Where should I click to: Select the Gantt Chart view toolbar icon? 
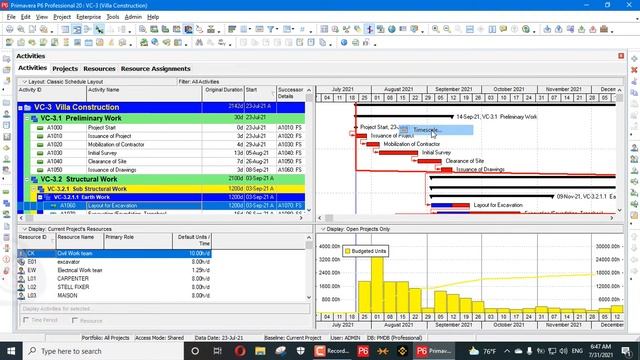point(77,29)
